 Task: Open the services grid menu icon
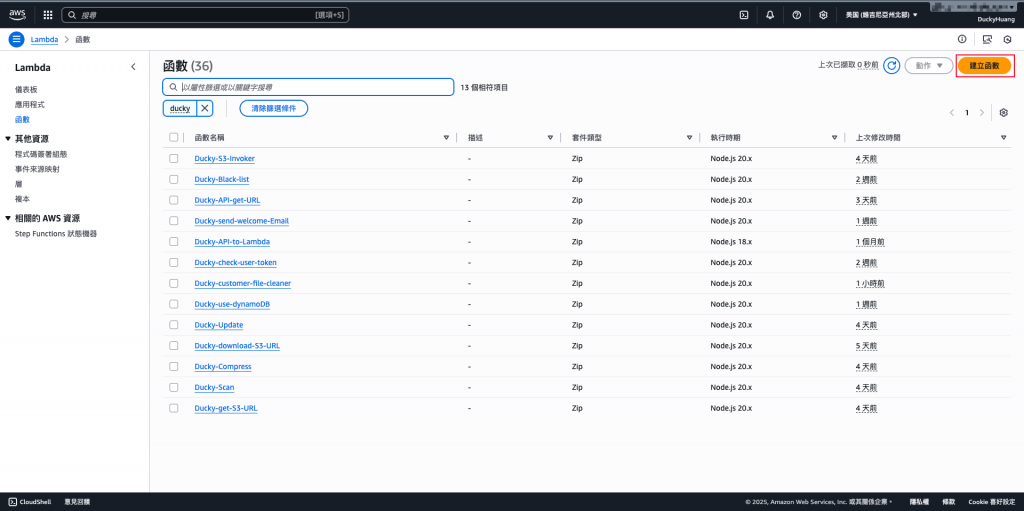pos(48,14)
